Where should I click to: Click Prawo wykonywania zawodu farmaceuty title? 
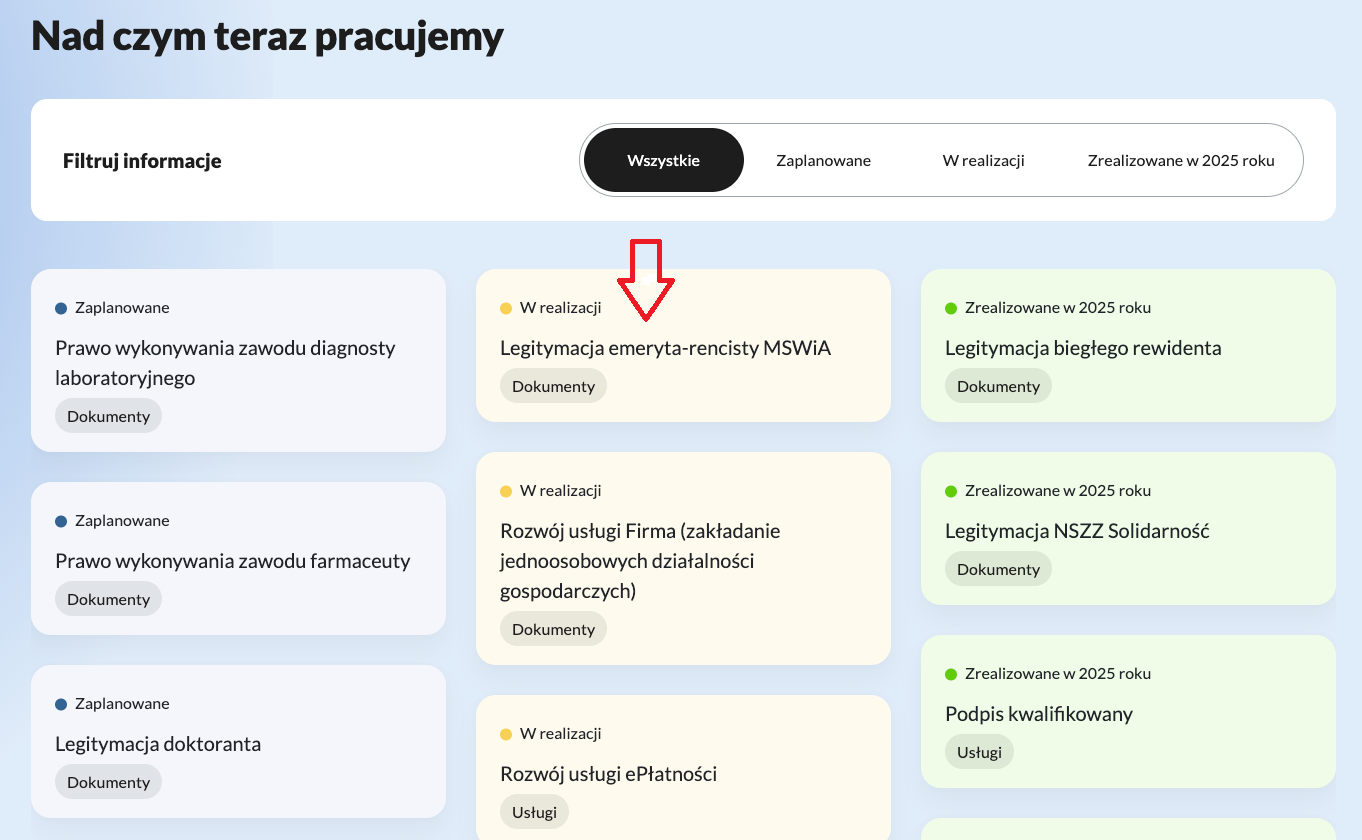coord(233,561)
